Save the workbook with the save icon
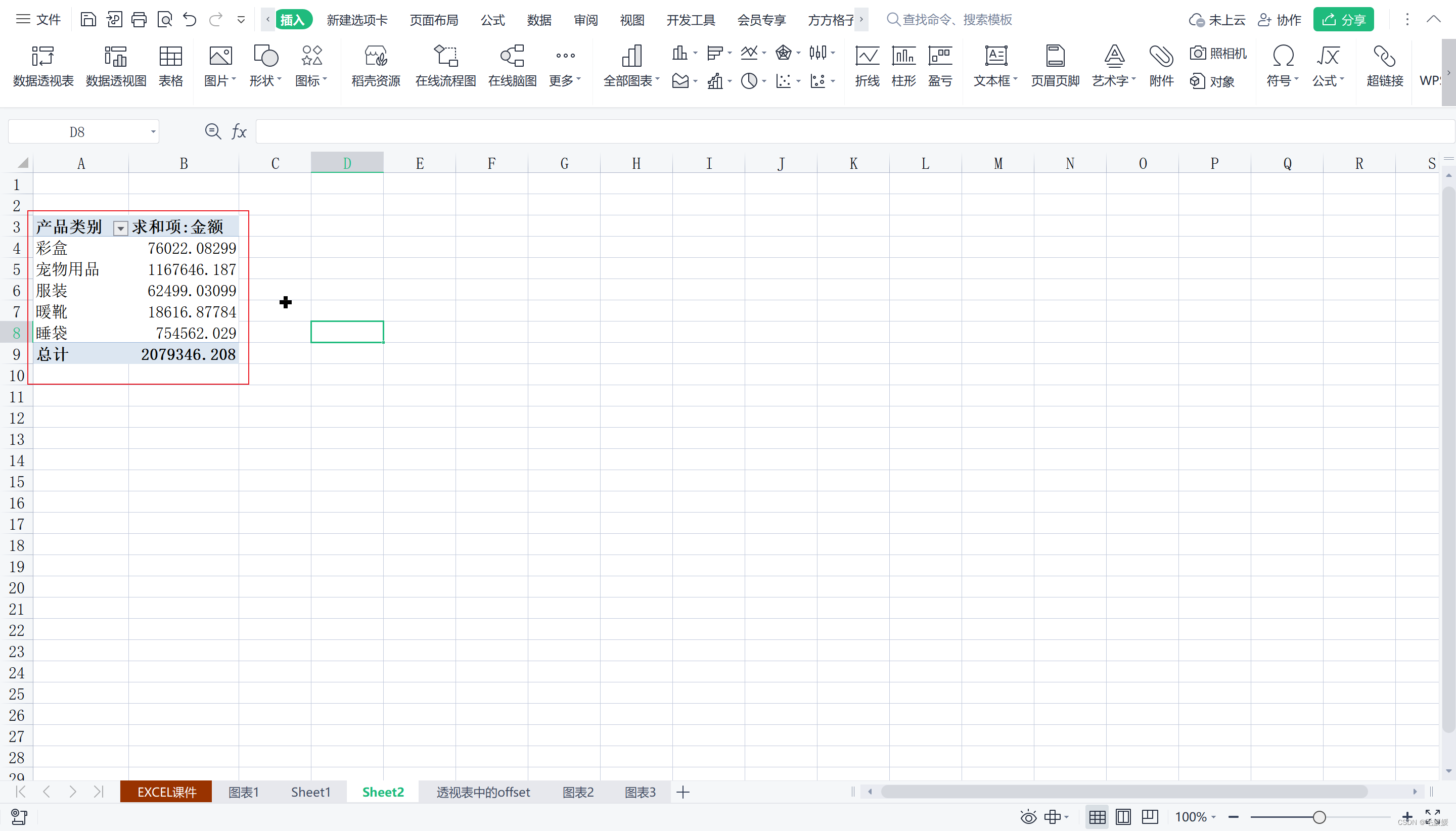This screenshot has width=1456, height=831. (x=88, y=20)
